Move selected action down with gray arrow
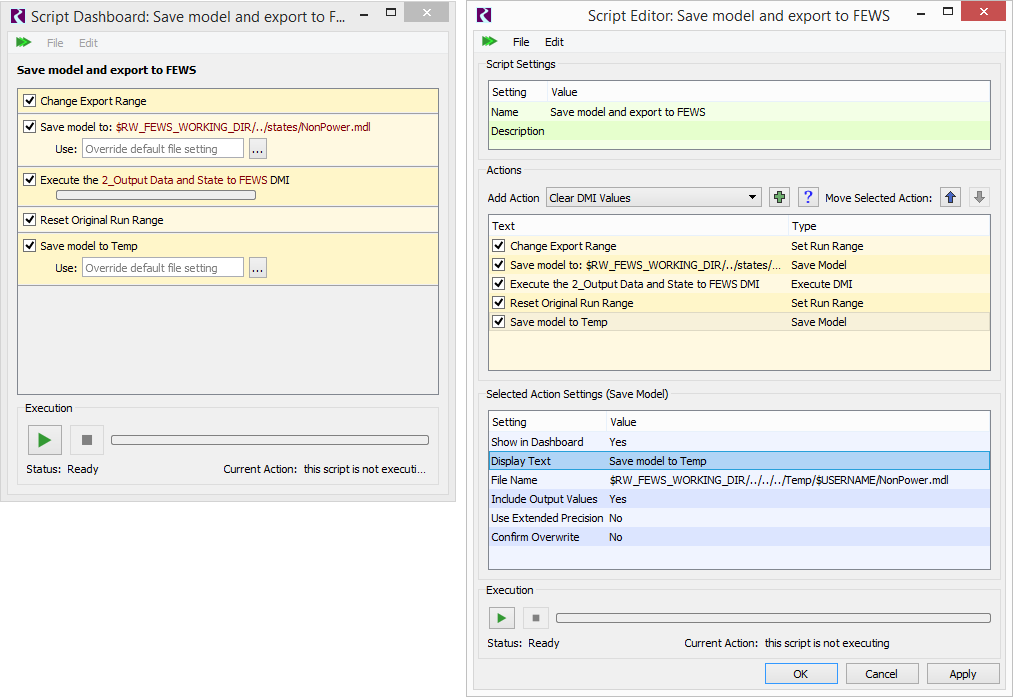Image resolution: width=1013 pixels, height=697 pixels. point(979,197)
